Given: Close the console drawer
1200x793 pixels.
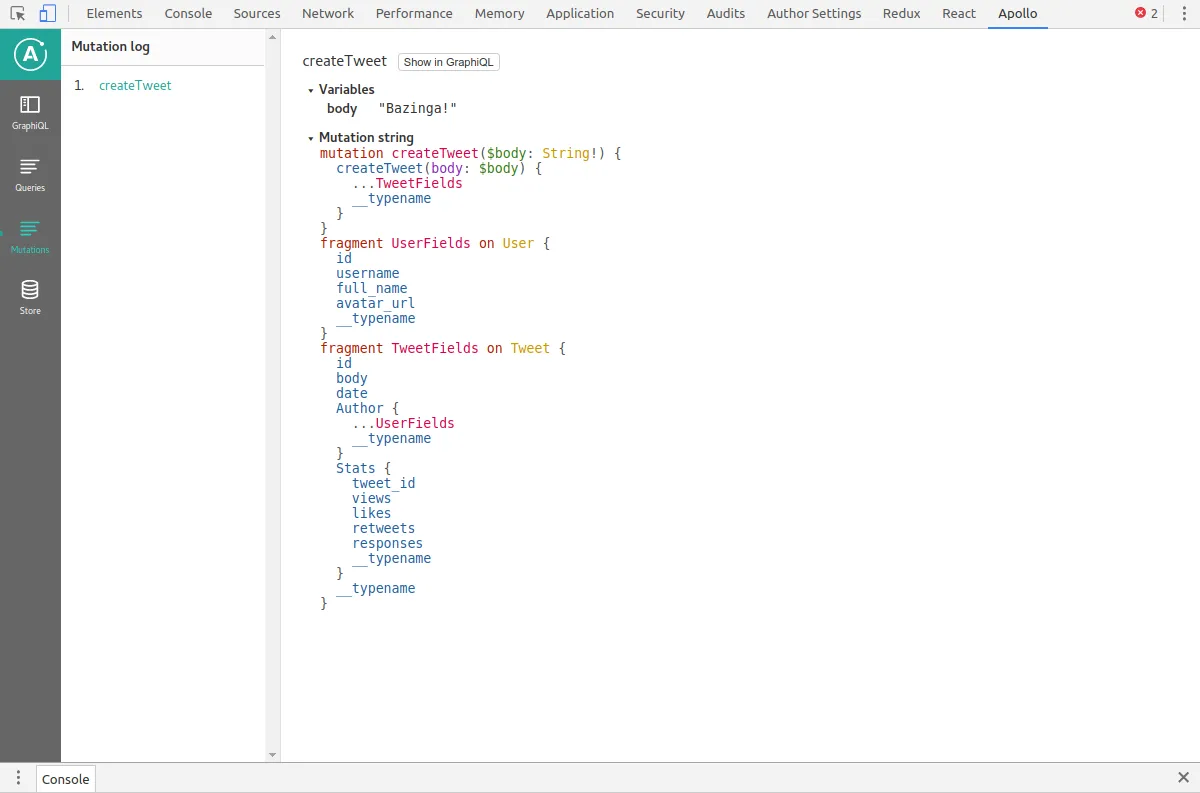Looking at the screenshot, I should coord(1184,778).
